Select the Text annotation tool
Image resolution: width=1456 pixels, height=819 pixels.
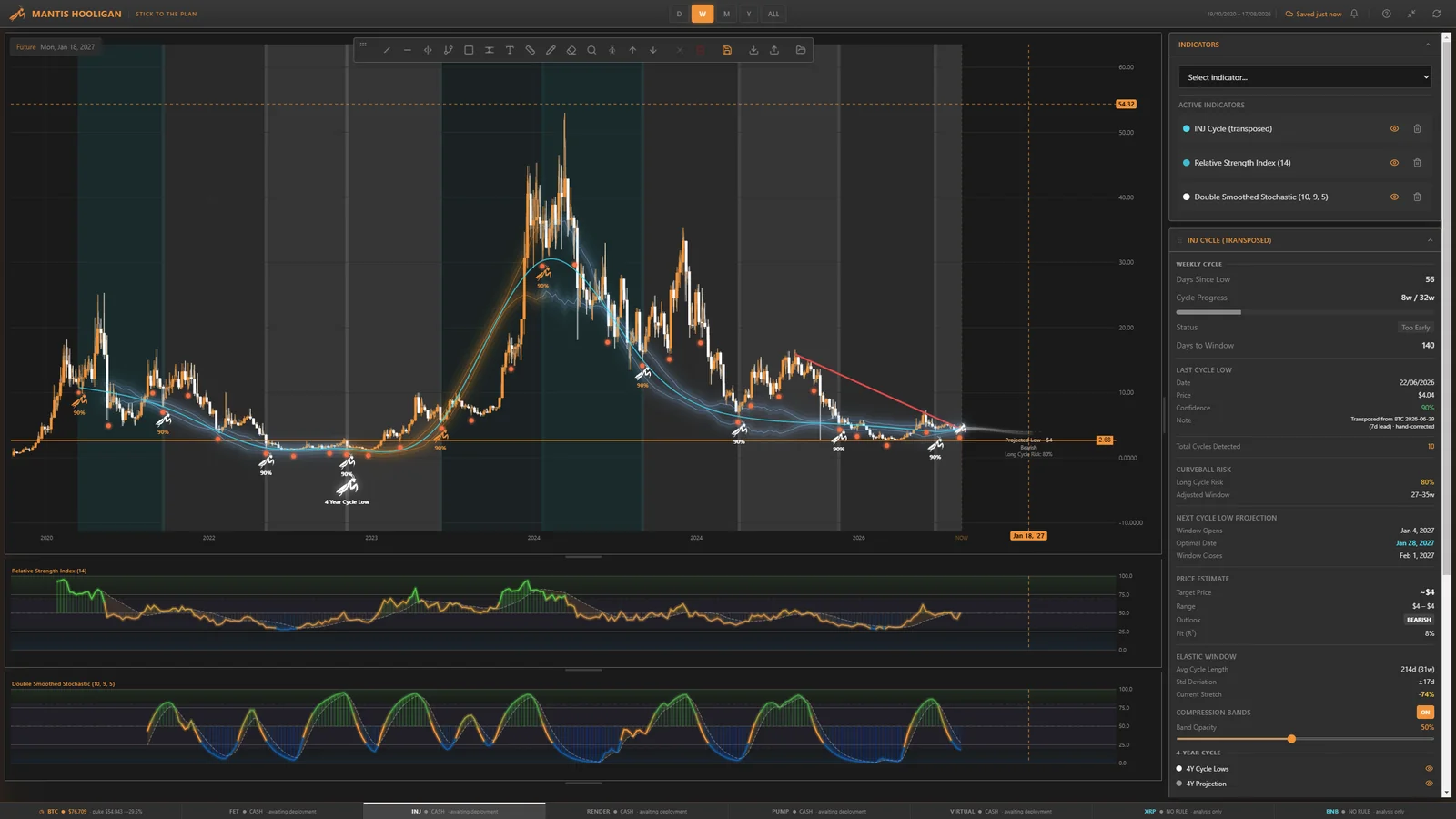(x=510, y=50)
